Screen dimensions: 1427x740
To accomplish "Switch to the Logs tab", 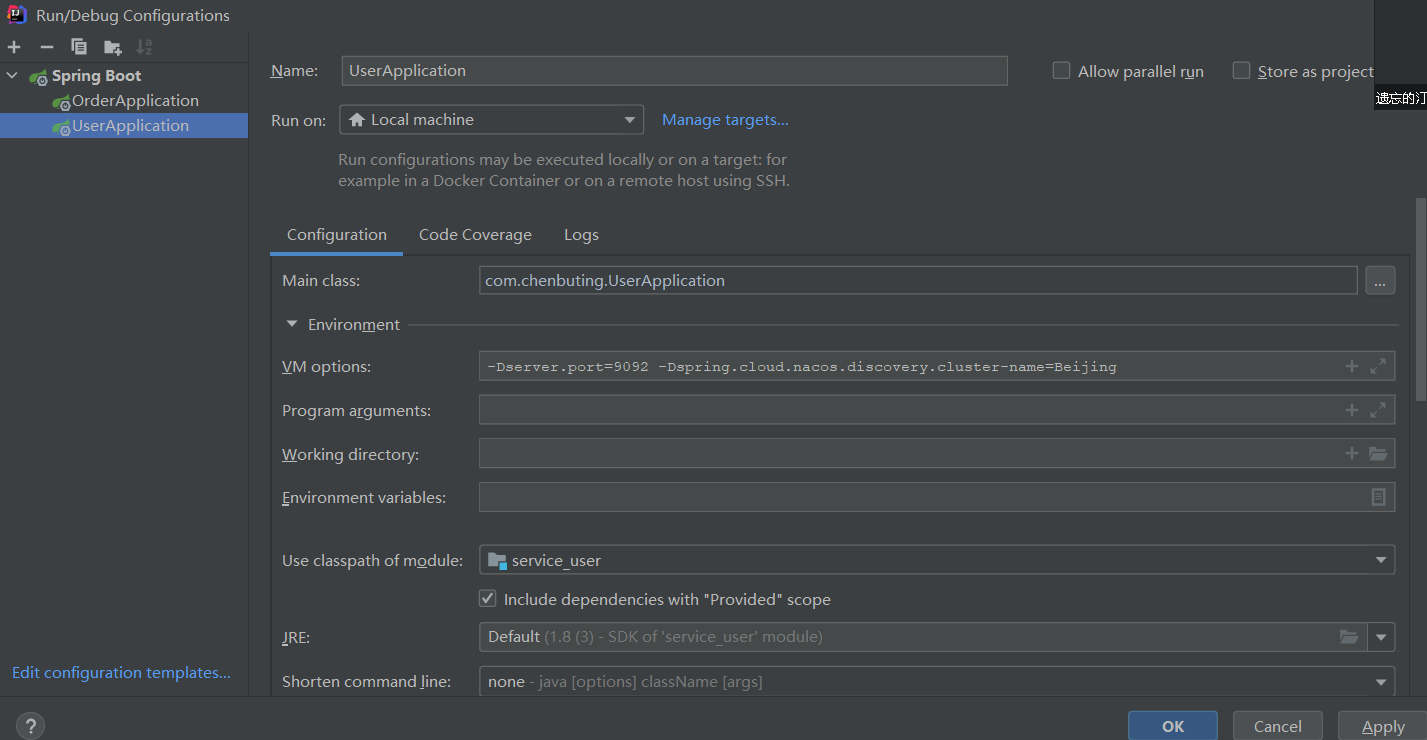I will pyautogui.click(x=581, y=235).
